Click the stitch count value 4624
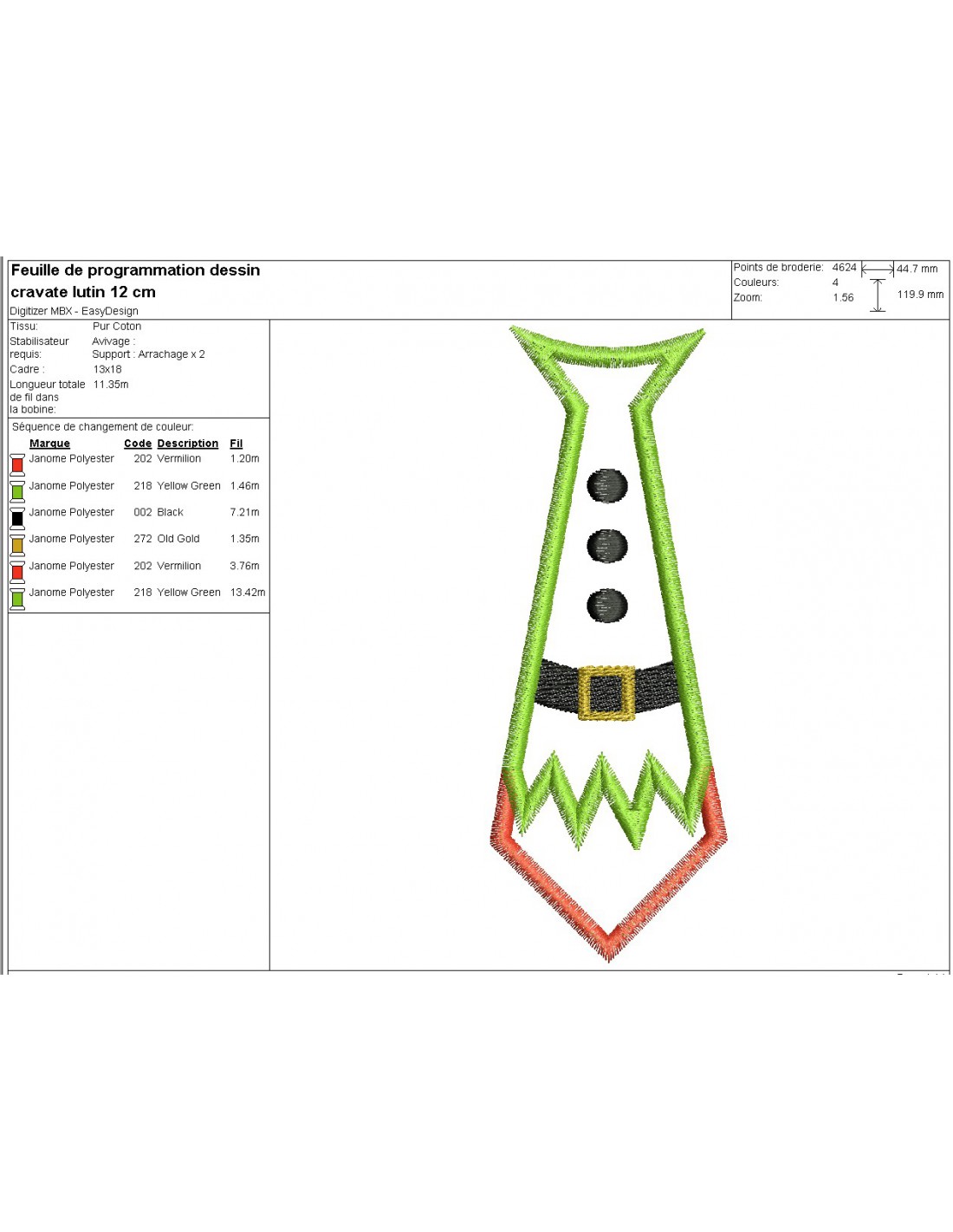 [844, 268]
